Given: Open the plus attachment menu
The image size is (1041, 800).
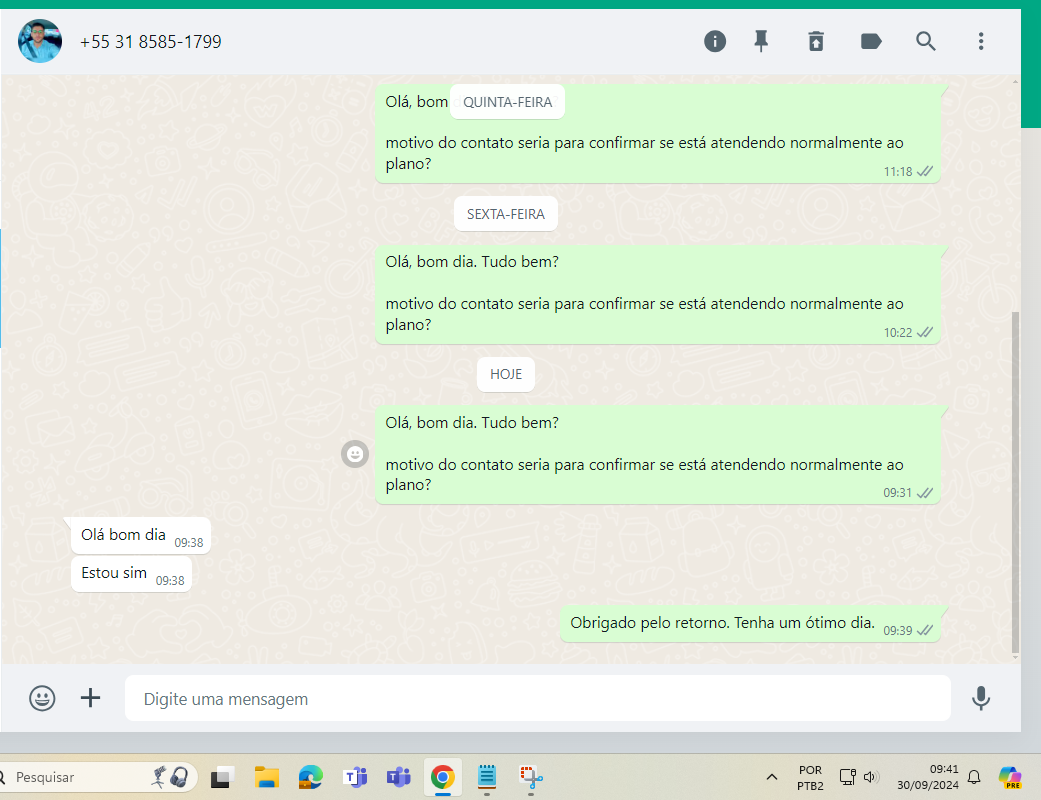Looking at the screenshot, I should [91, 698].
